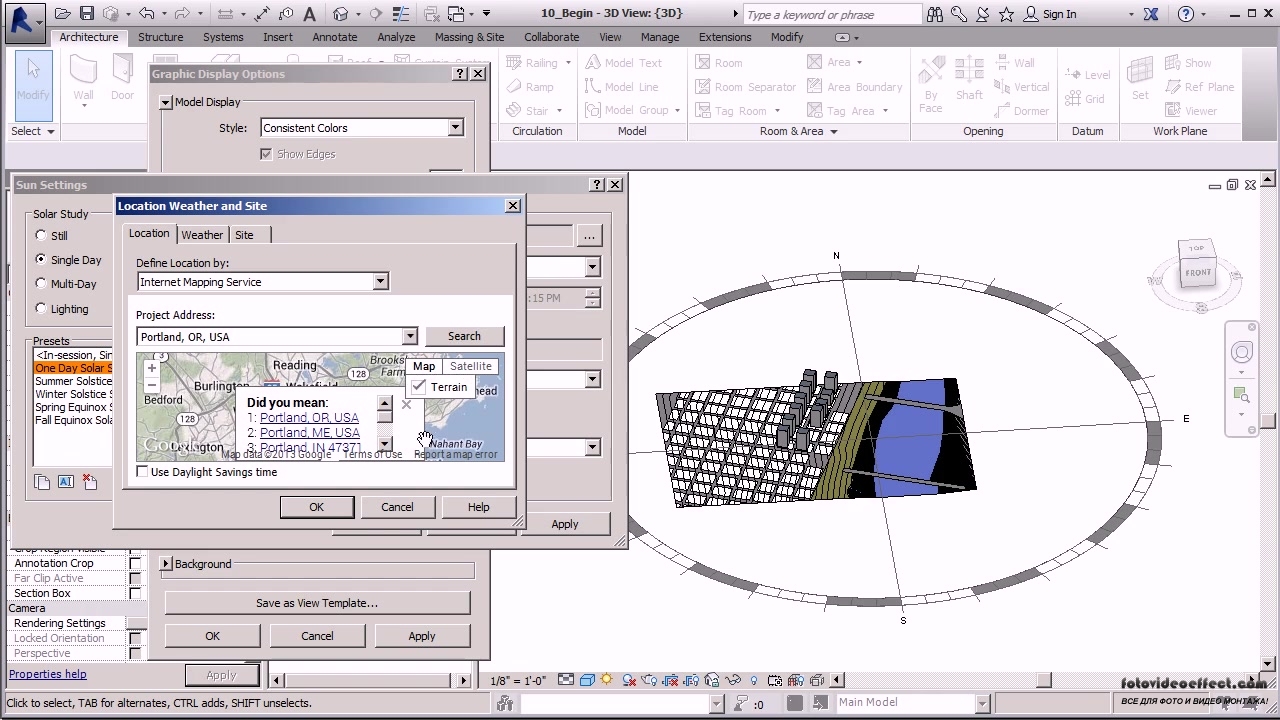
Task: Open the Properties help link
Action: [x=48, y=674]
